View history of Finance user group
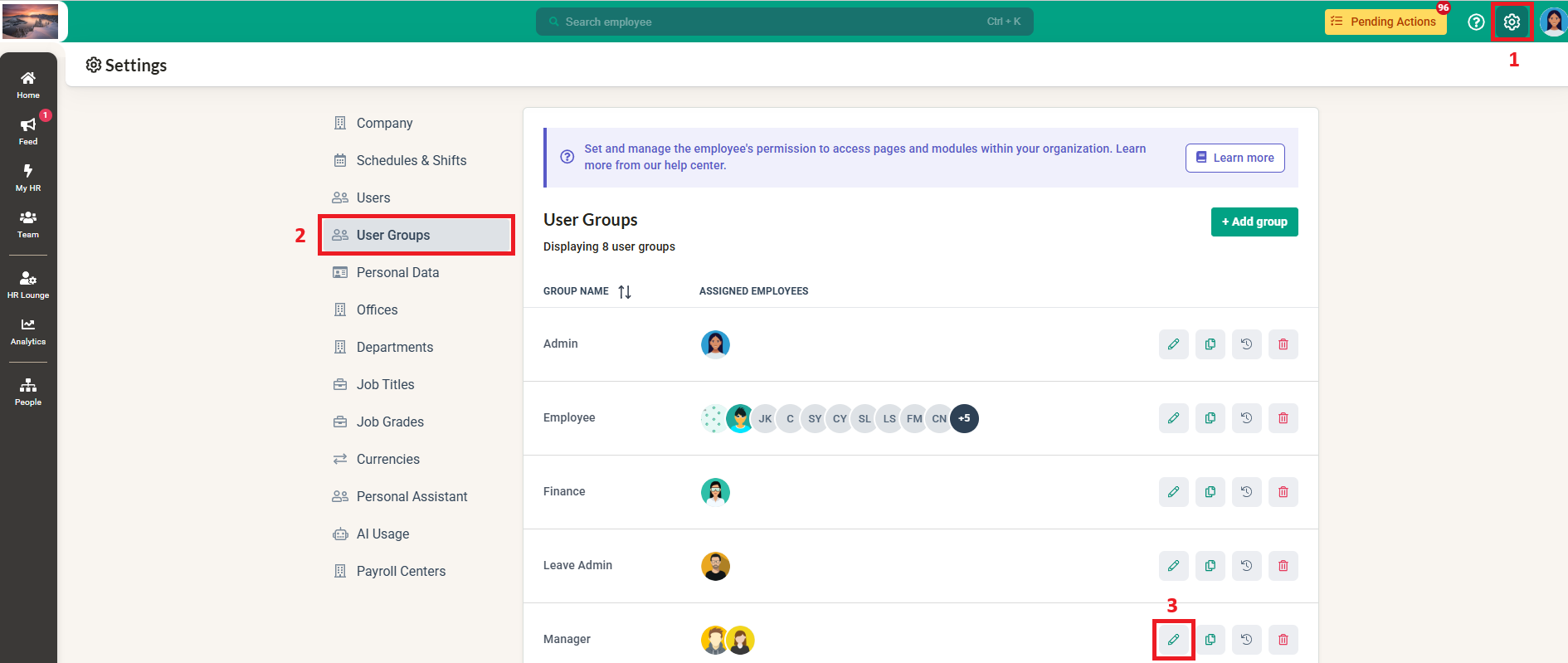Screen dimensions: 1568x663 (1246, 492)
